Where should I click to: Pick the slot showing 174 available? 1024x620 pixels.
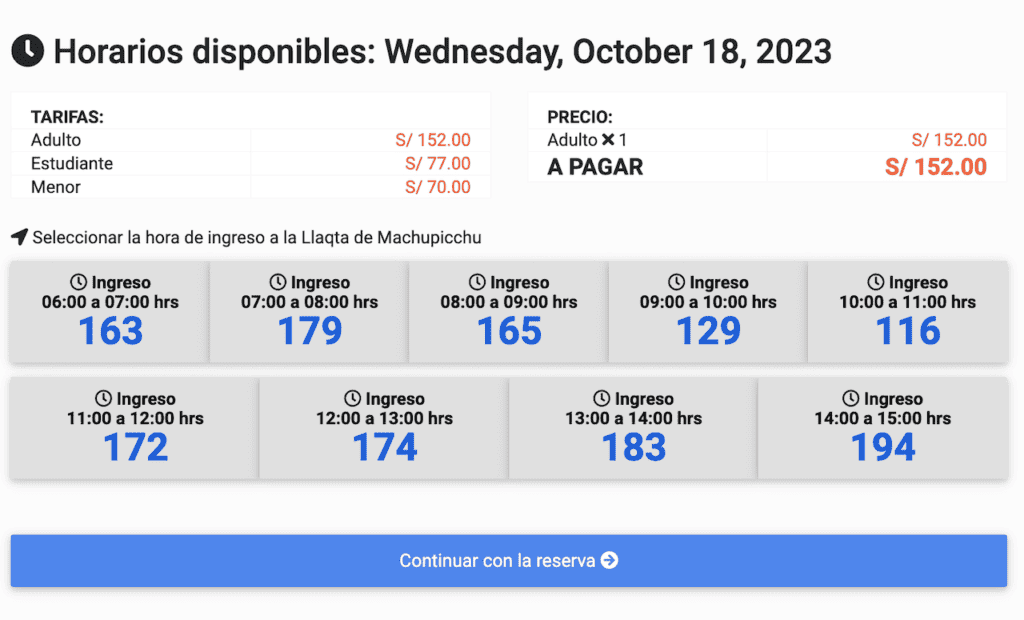[x=384, y=429]
